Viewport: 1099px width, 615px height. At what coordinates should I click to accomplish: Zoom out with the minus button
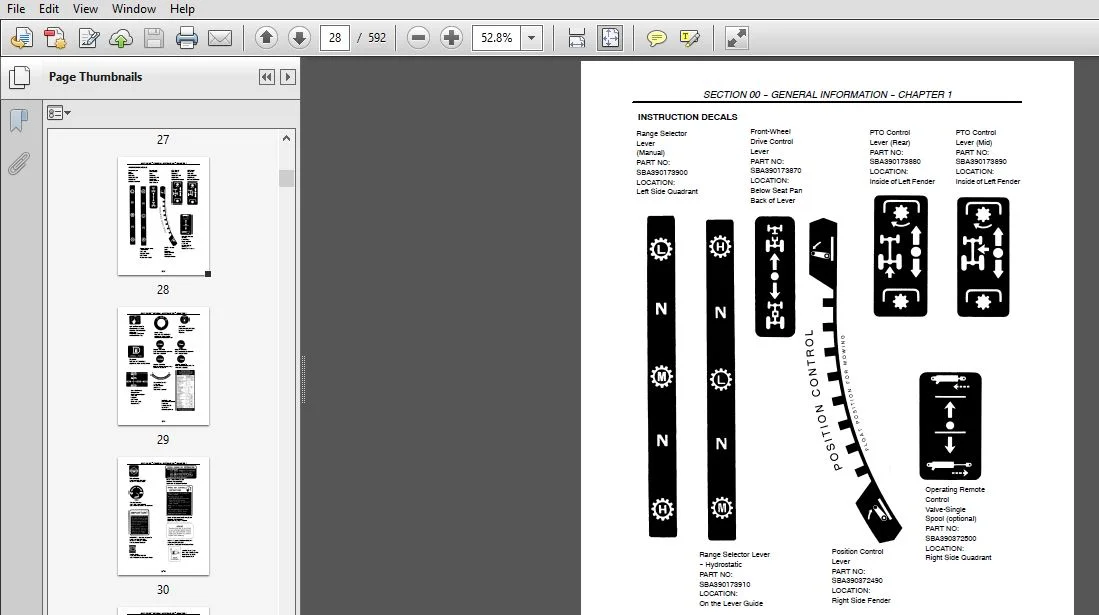click(418, 38)
